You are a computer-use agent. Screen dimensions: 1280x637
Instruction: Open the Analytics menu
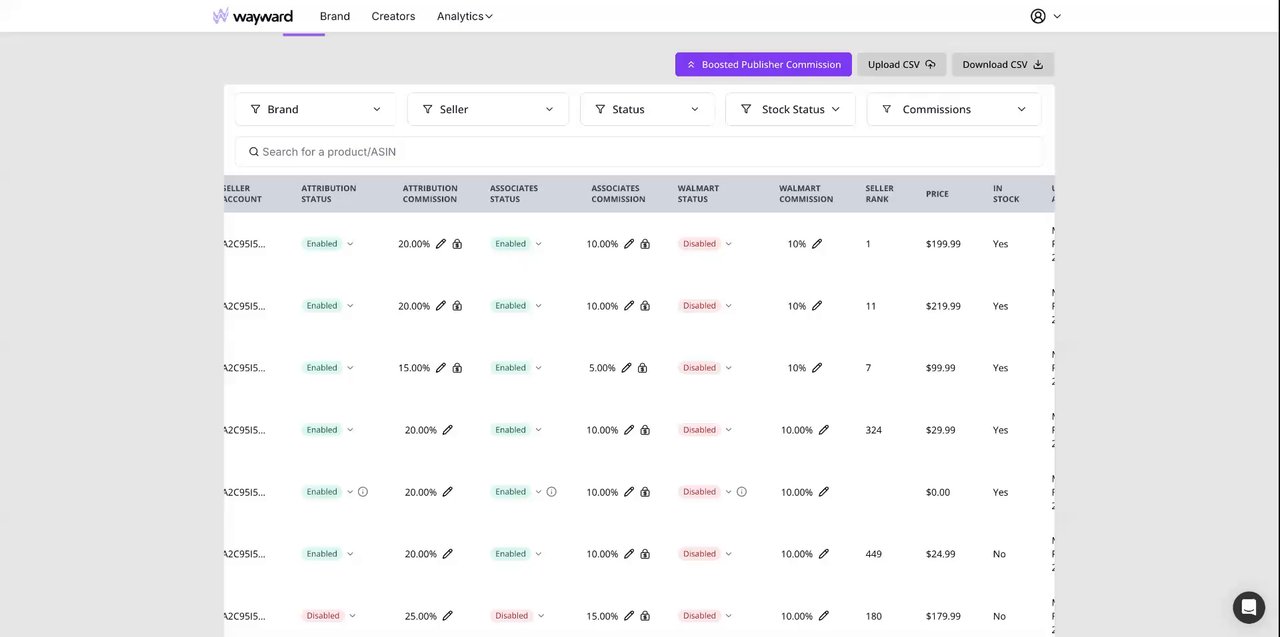pos(464,16)
